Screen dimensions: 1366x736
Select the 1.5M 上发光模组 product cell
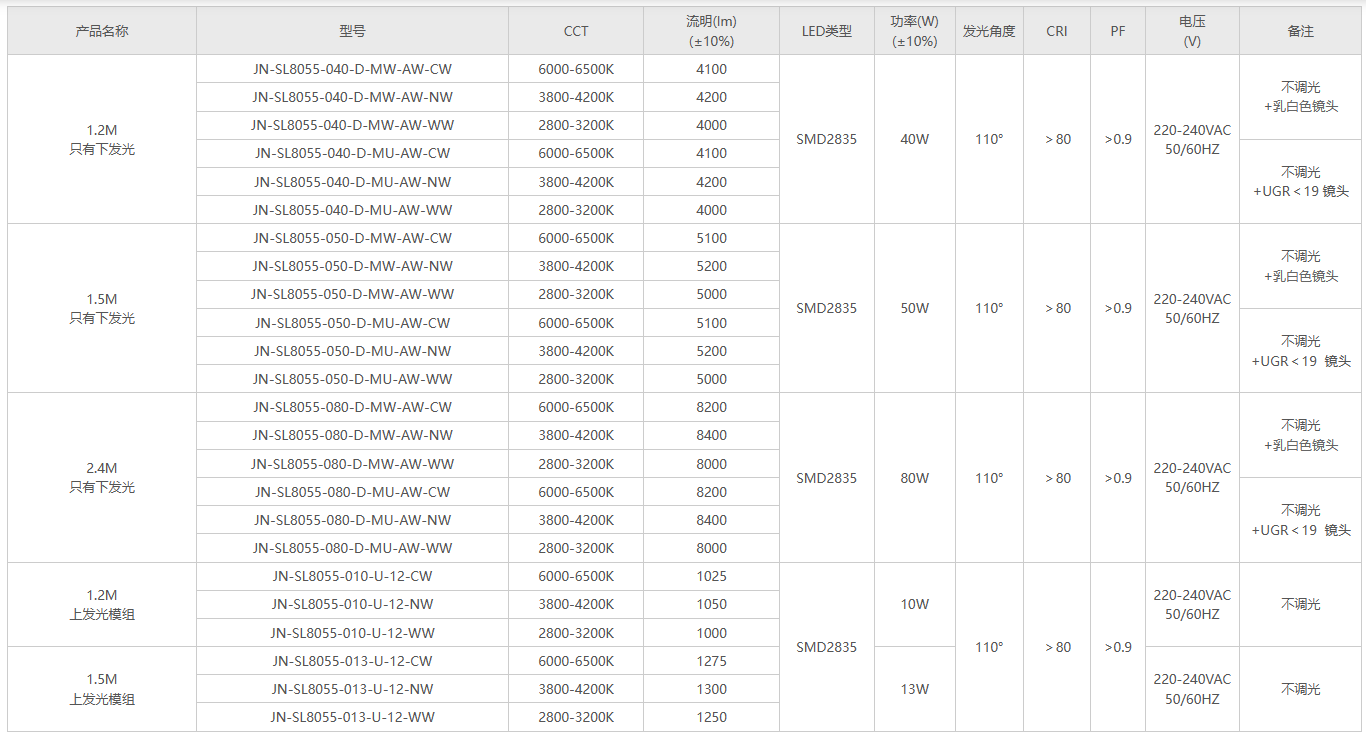coord(102,689)
